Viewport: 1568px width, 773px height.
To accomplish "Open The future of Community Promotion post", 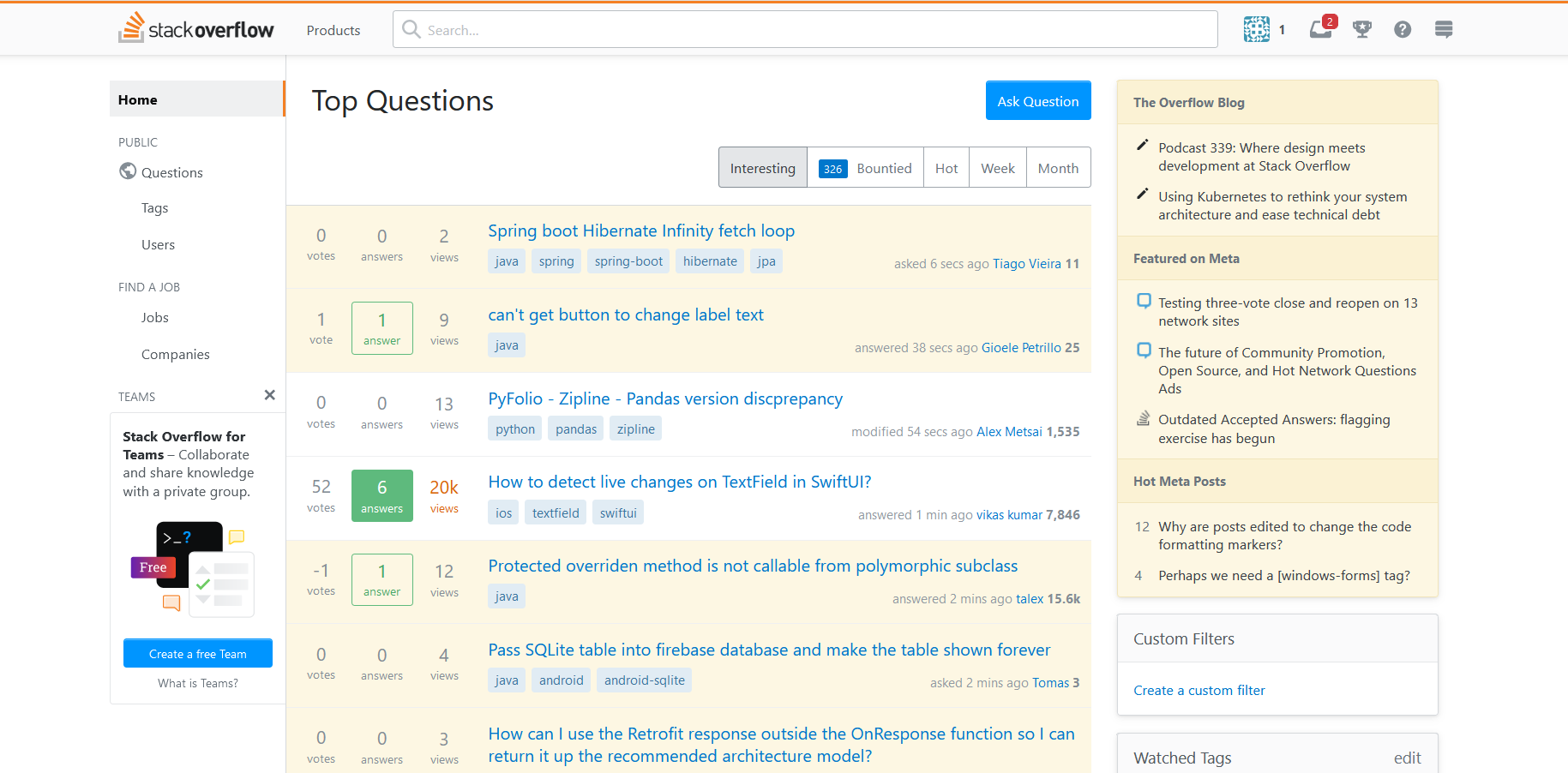I will (1287, 370).
